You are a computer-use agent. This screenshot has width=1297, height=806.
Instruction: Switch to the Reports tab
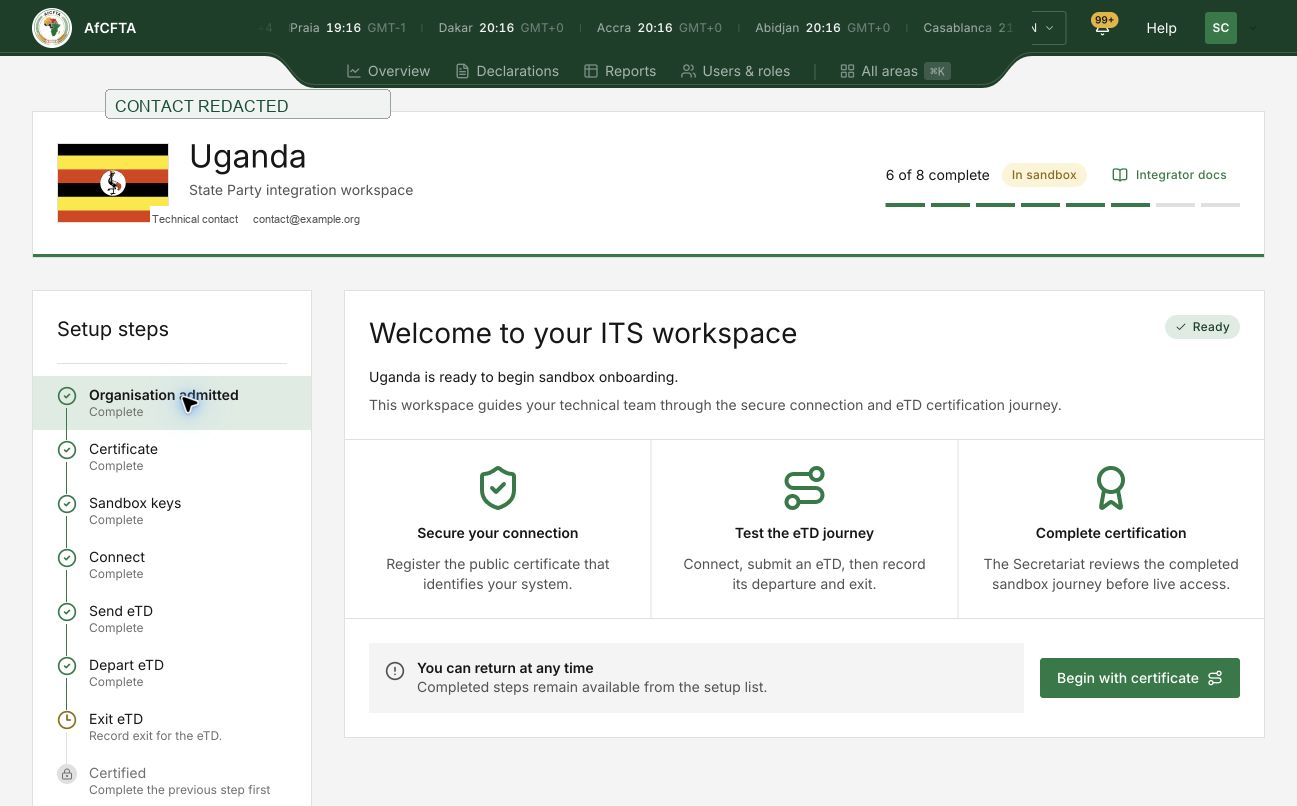pos(620,71)
